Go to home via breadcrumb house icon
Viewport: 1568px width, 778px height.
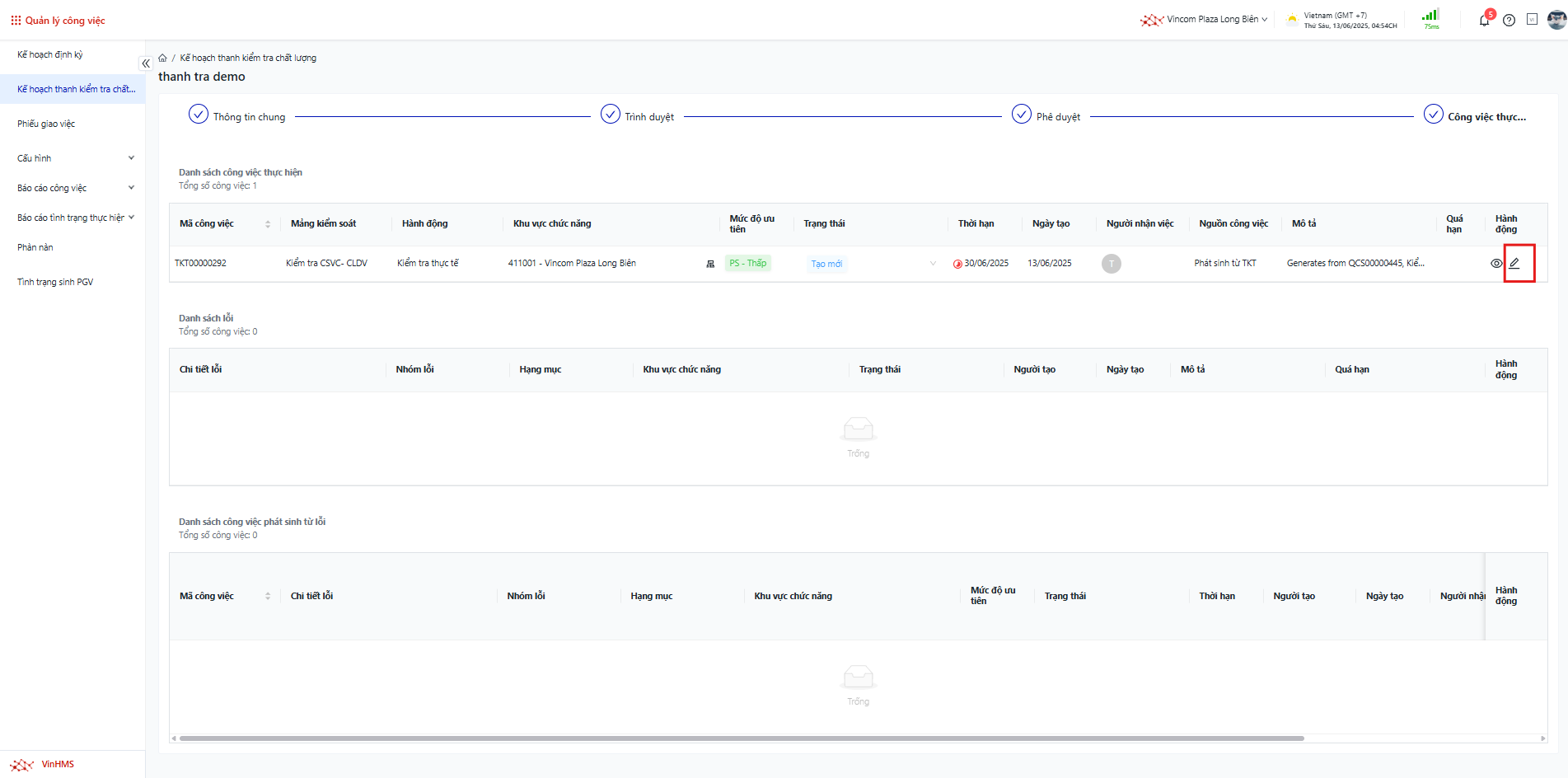(x=163, y=58)
